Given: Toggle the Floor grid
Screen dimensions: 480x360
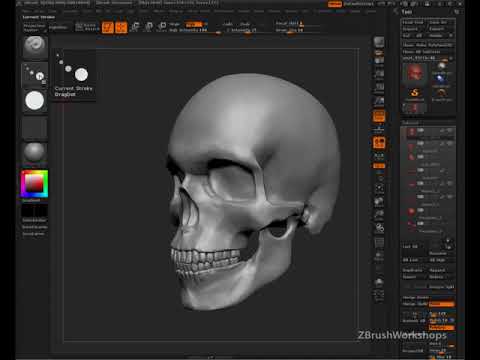Looking at the screenshot, I should tap(379, 128).
